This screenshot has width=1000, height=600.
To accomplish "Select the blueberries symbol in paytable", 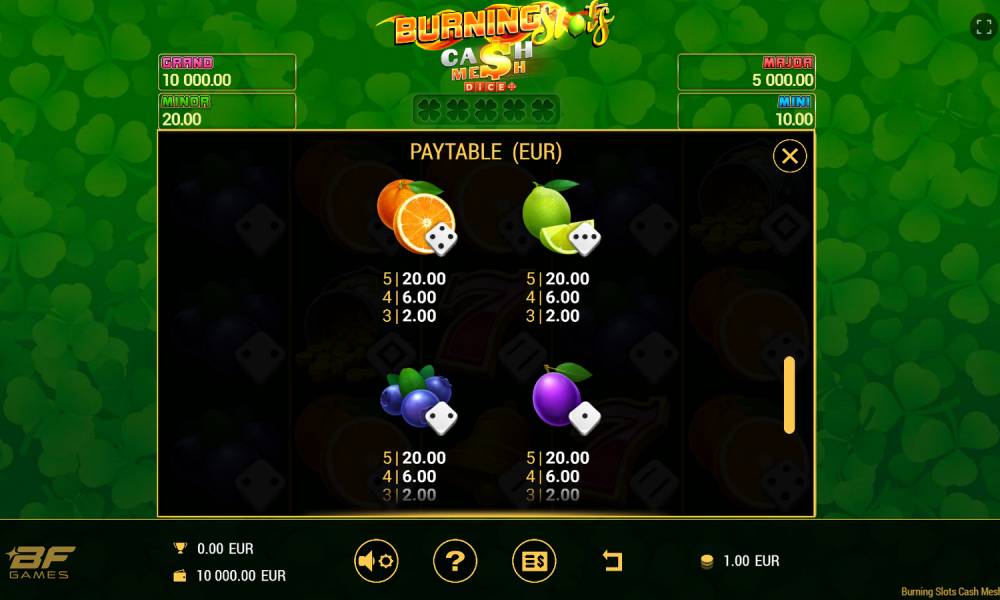I will pos(418,399).
